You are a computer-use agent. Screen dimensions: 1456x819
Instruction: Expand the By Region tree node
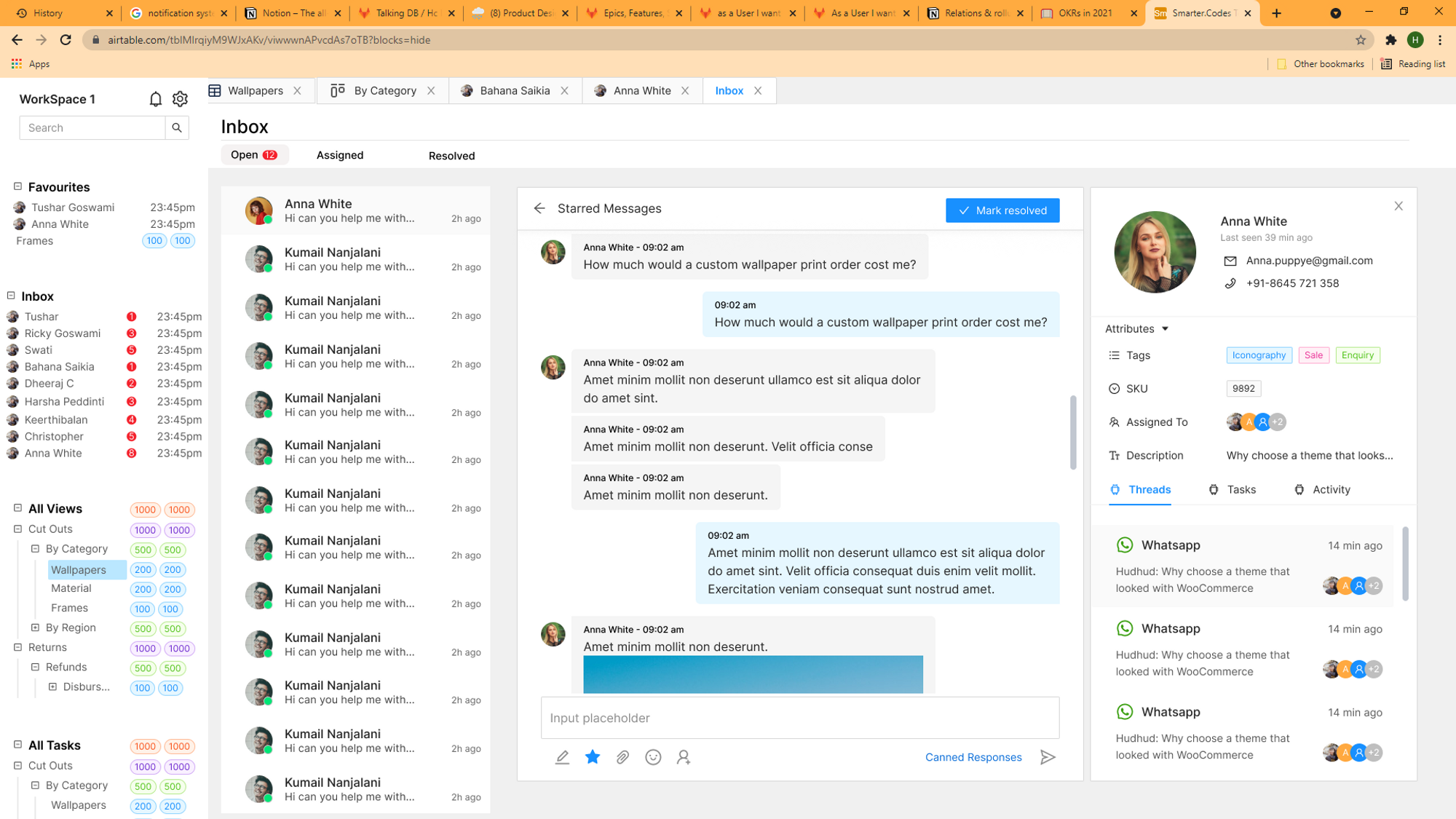tap(35, 628)
